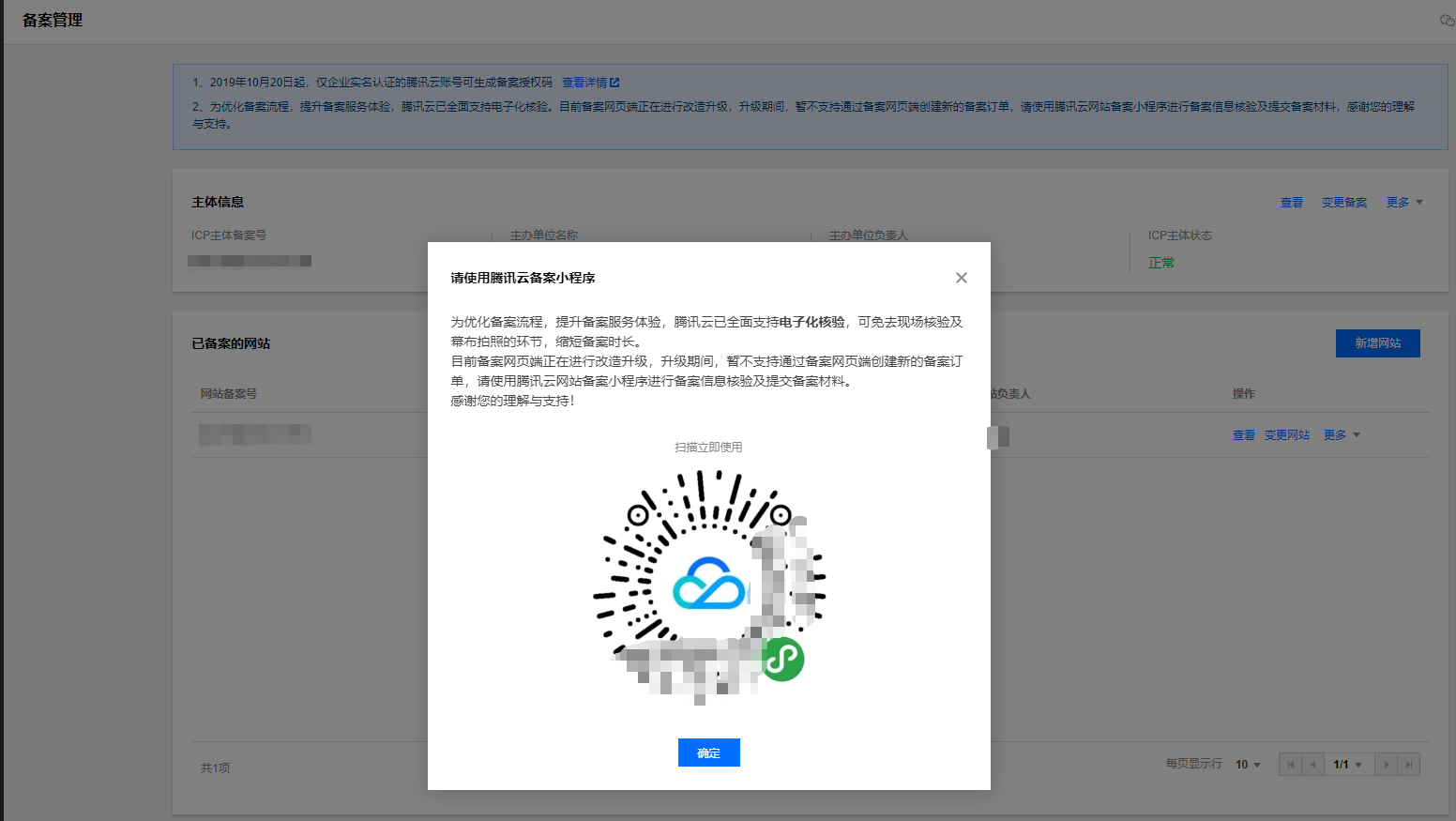The width and height of the screenshot is (1456, 821).
Task: Click the 新增网站 button
Action: pos(1378,343)
